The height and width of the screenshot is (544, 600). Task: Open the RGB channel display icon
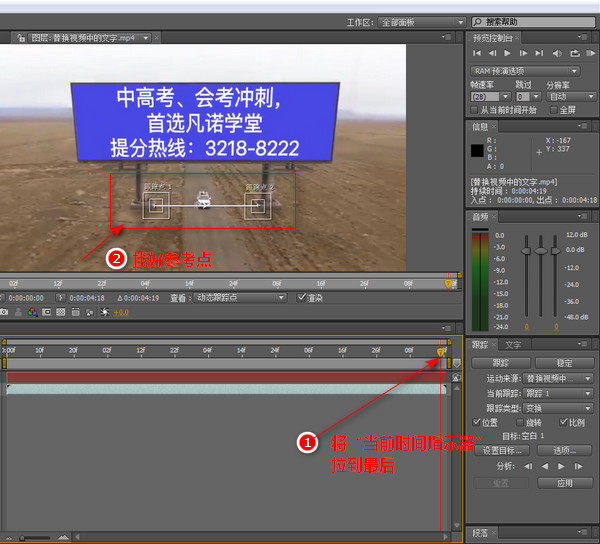point(33,312)
